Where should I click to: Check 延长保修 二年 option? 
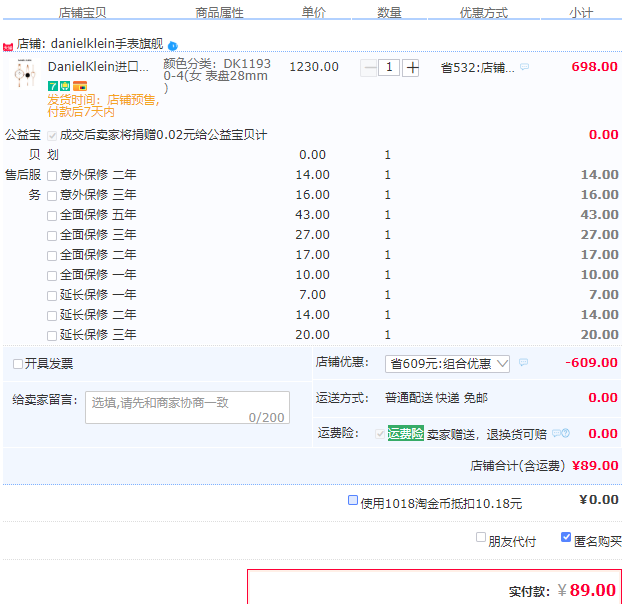click(x=52, y=316)
